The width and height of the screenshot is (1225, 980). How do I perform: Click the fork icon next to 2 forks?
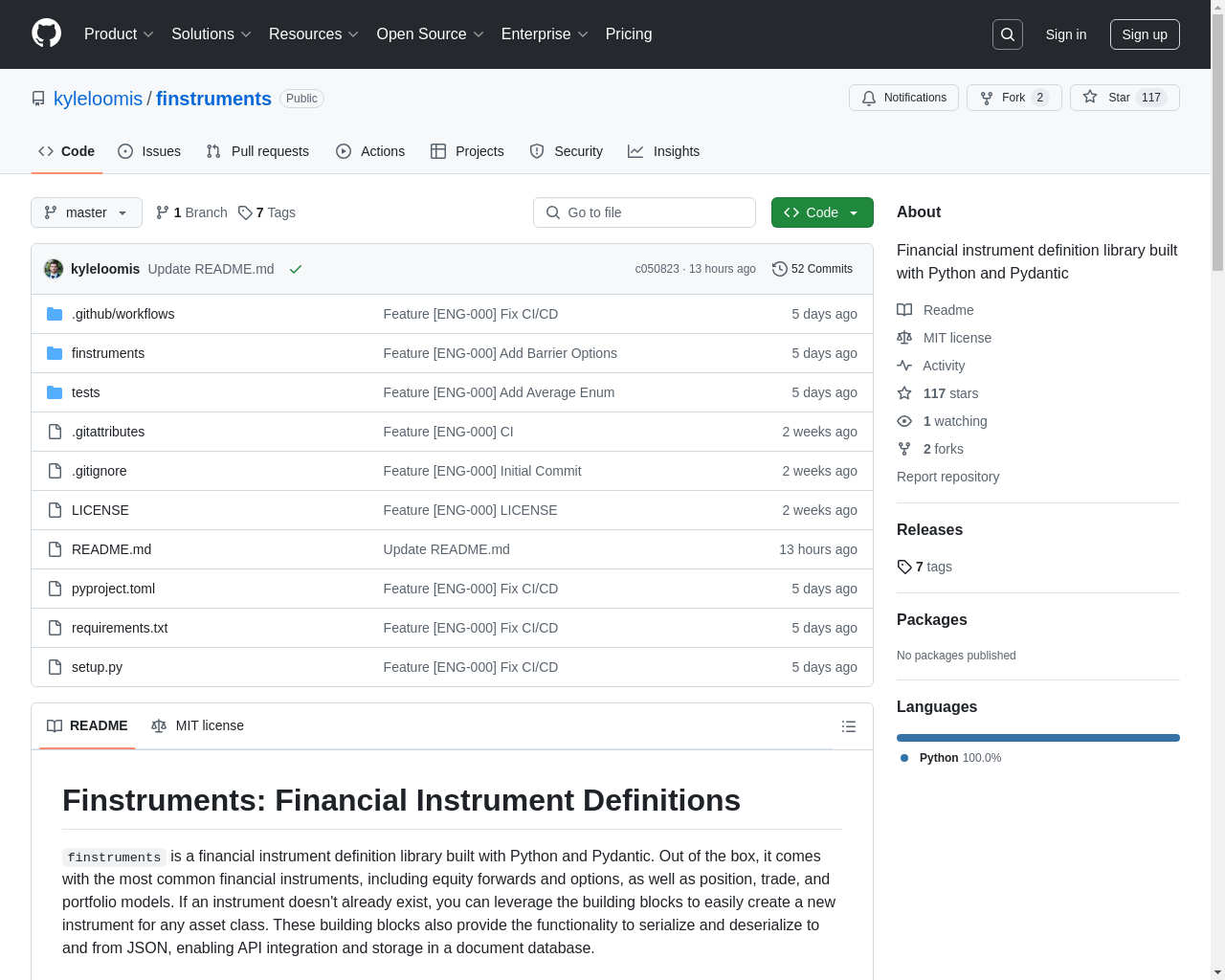[x=904, y=449]
